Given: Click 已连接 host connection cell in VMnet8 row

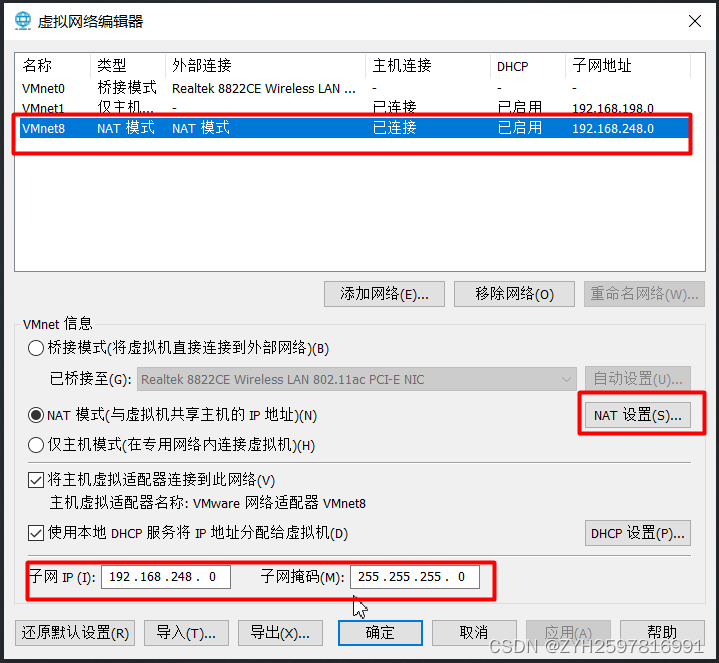Looking at the screenshot, I should (394, 127).
